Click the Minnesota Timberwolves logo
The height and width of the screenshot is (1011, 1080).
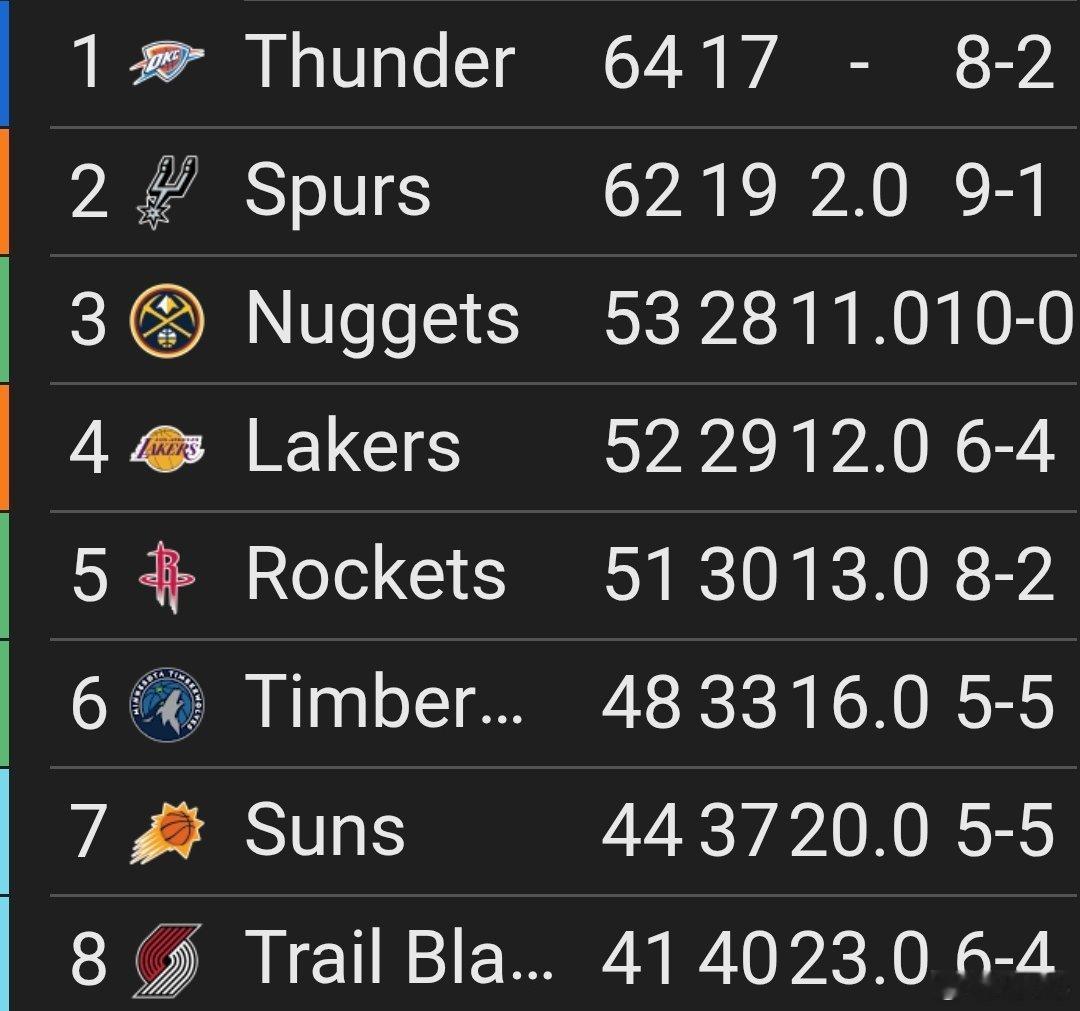(x=167, y=703)
